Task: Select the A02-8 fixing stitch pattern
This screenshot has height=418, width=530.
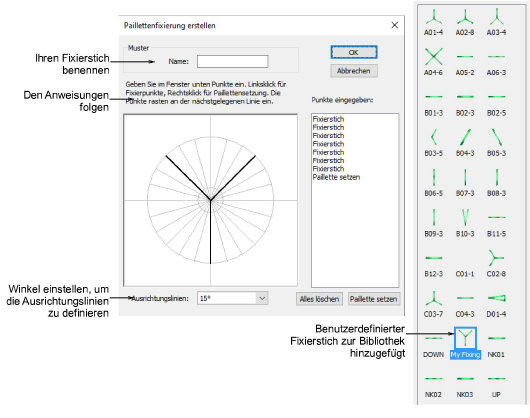Action: [x=465, y=22]
